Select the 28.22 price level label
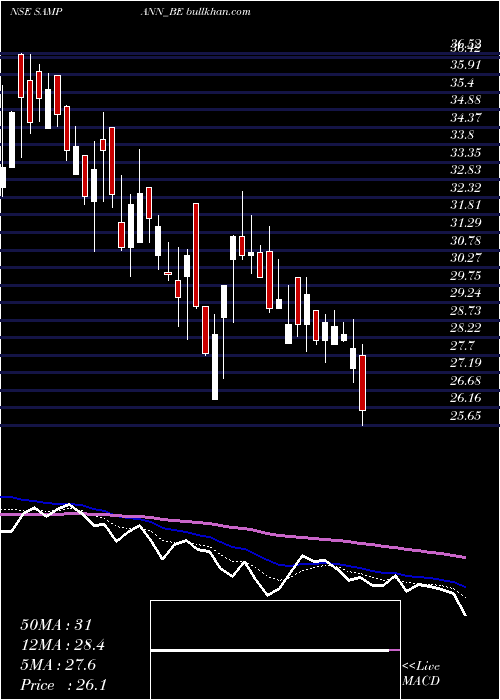The width and height of the screenshot is (500, 700). (x=466, y=328)
